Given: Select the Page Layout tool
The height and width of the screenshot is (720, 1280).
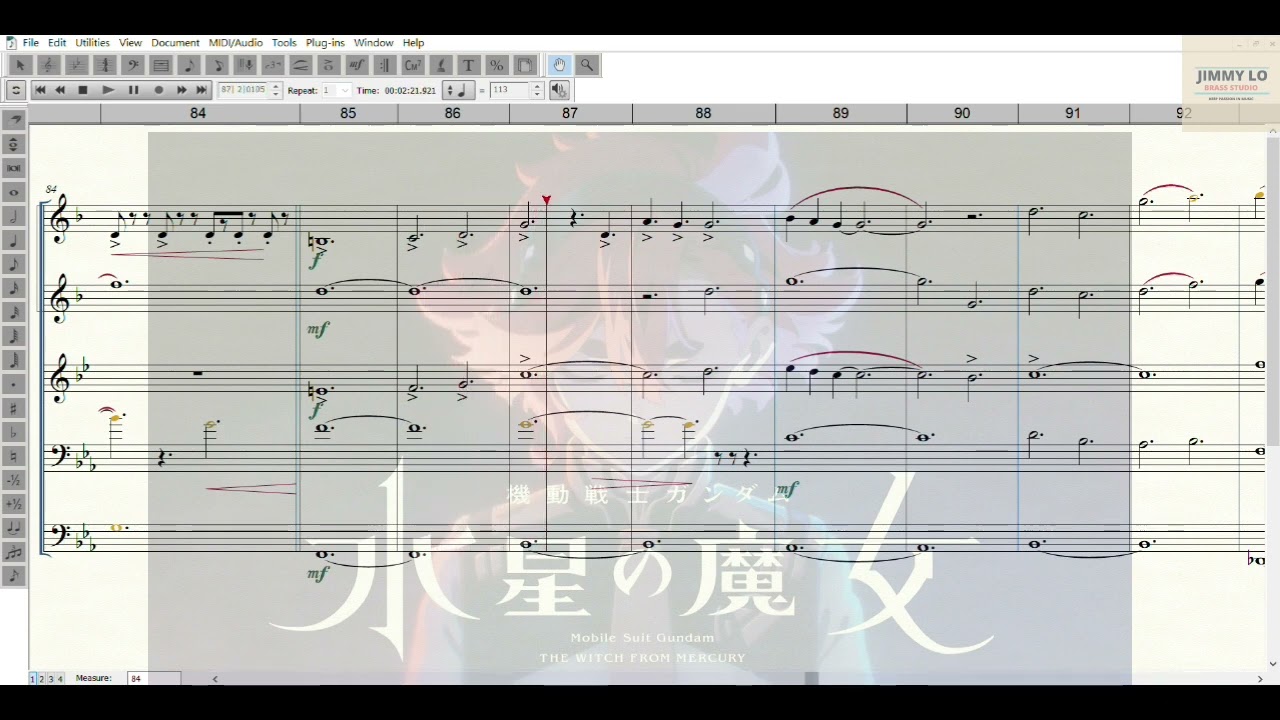Looking at the screenshot, I should [525, 65].
